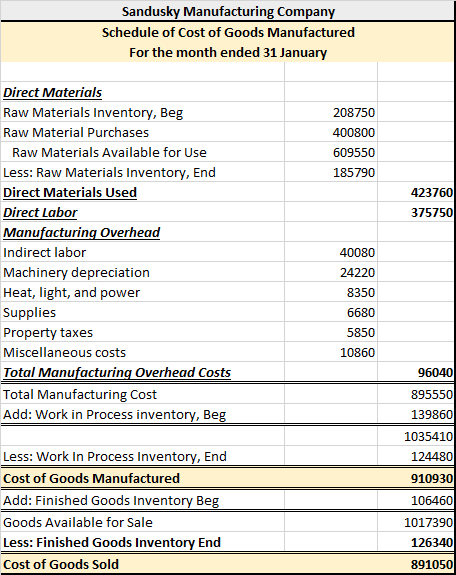Viewport: 456px width, 575px height.
Task: Click the value 139860
Action: tap(432, 414)
